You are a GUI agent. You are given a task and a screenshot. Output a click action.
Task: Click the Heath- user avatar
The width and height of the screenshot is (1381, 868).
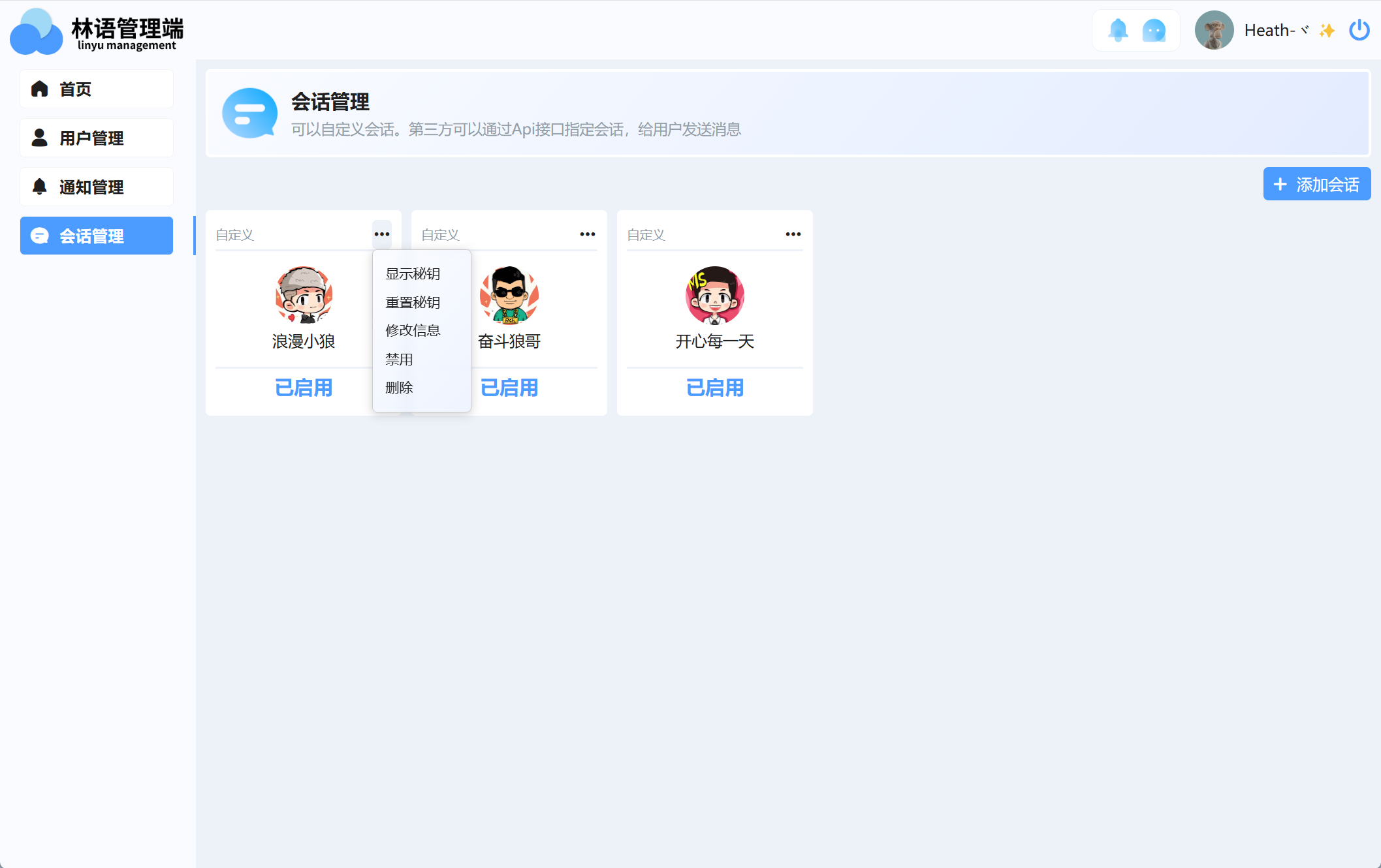tap(1214, 30)
